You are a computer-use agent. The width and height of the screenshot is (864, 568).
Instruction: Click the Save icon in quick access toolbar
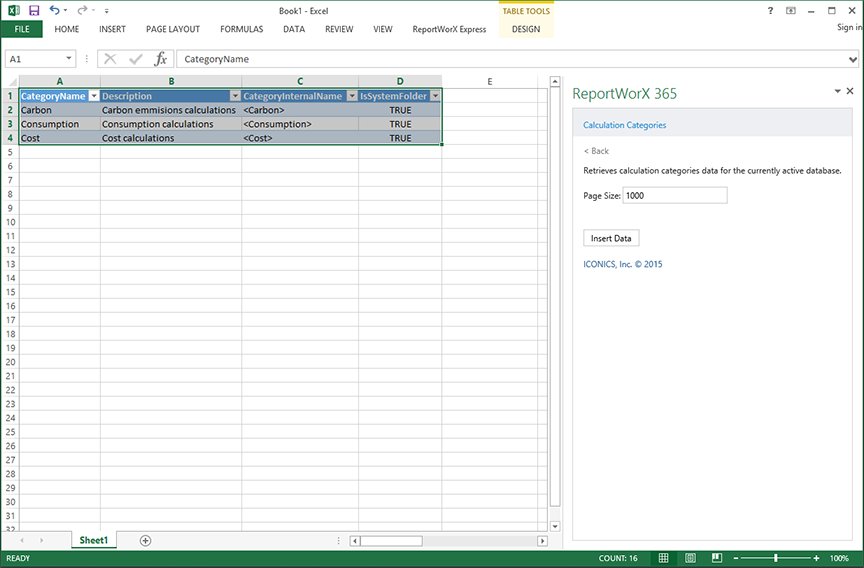(x=34, y=10)
